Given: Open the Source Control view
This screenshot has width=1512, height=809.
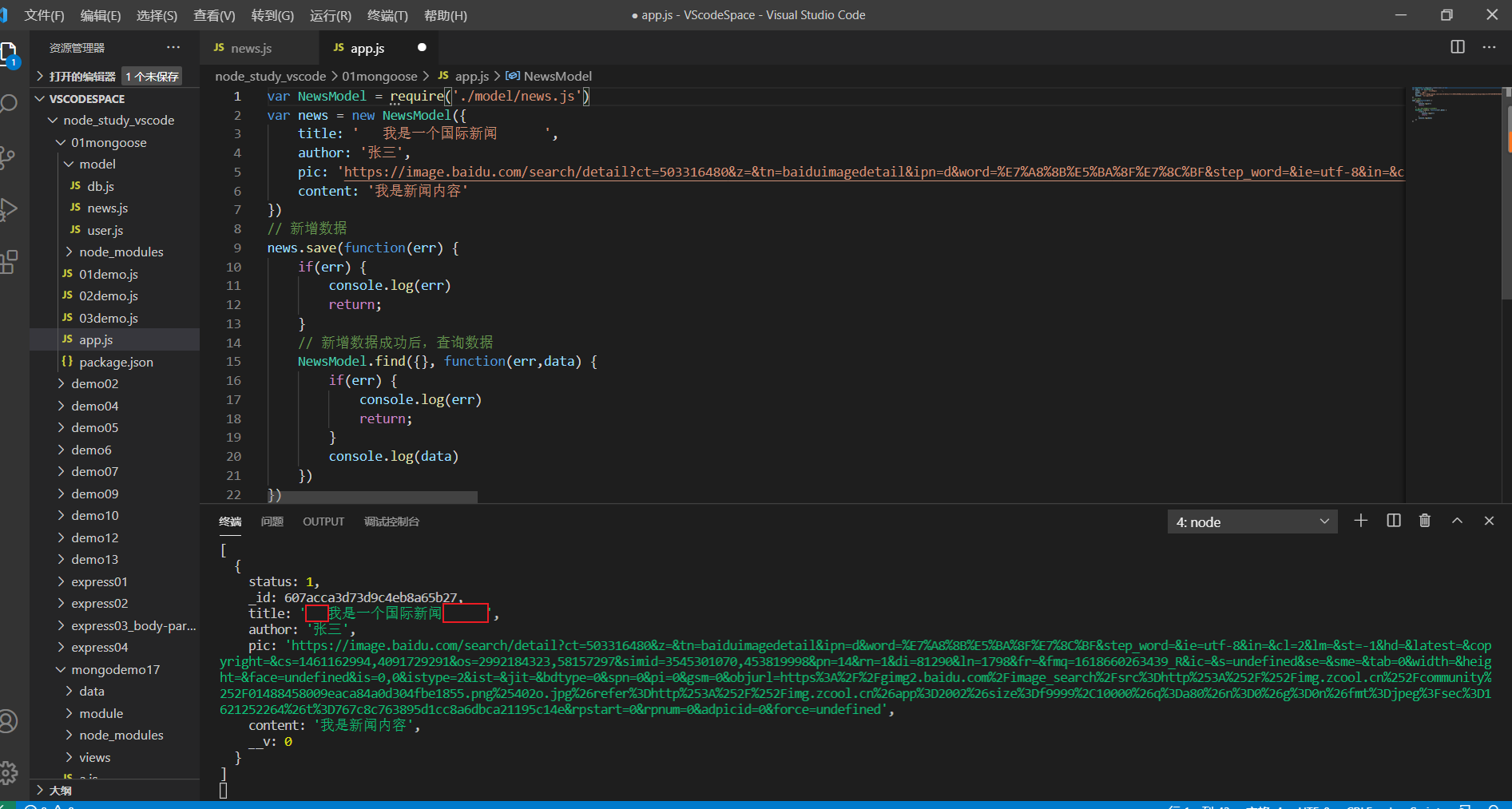Looking at the screenshot, I should [8, 157].
